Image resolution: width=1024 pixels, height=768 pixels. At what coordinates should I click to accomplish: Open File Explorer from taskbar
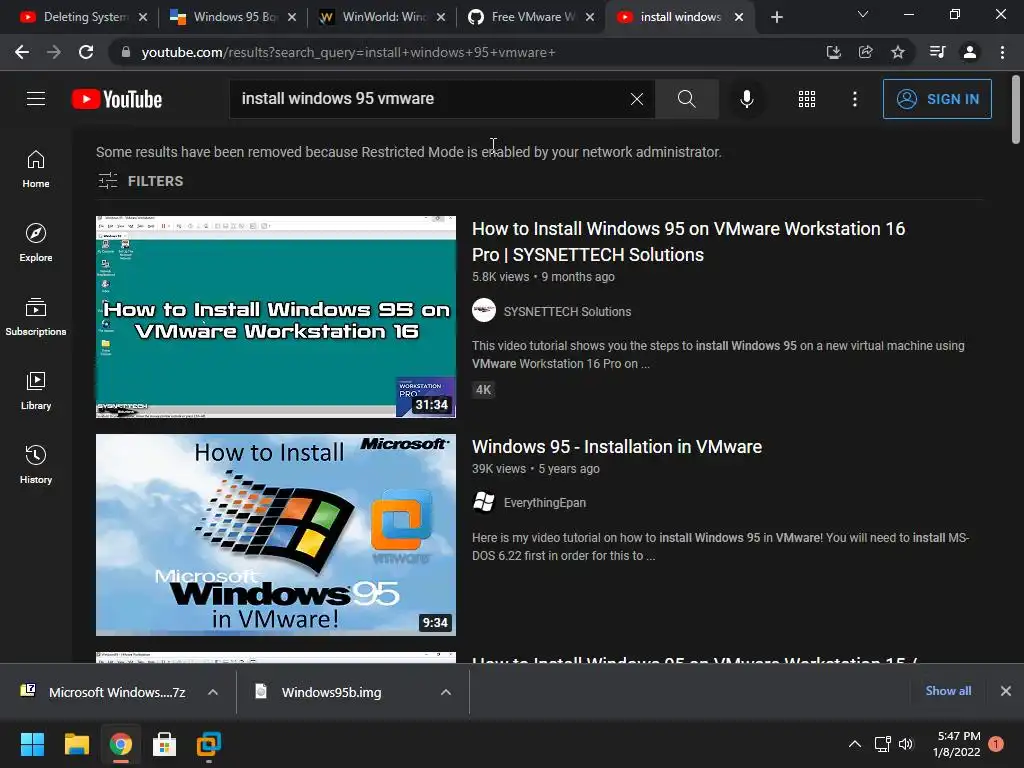(x=76, y=744)
